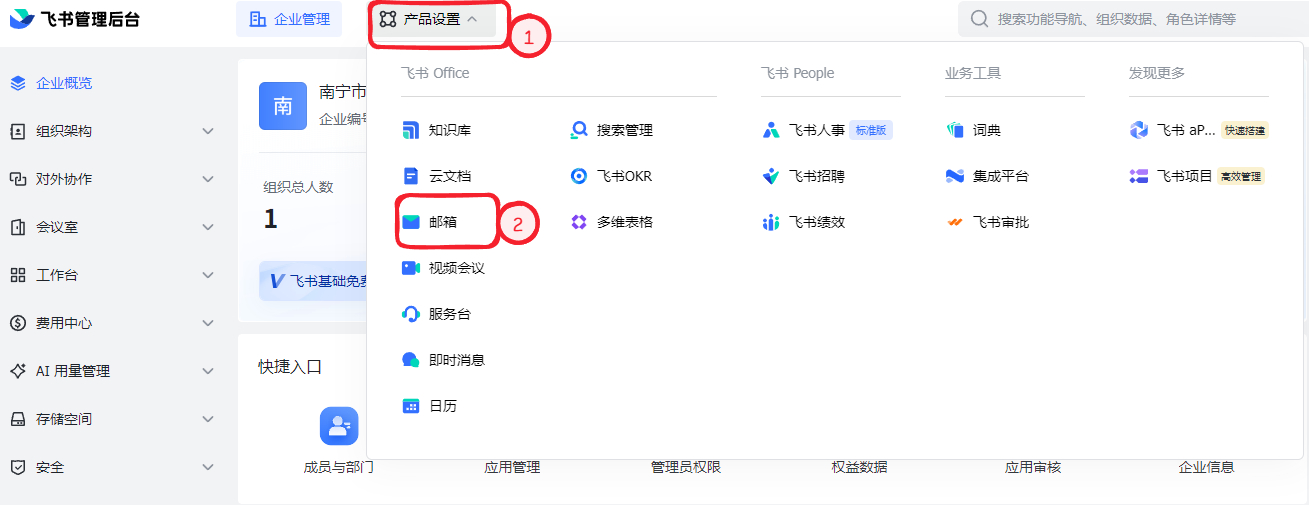This screenshot has height=505, width=1309.
Task: Open 多维表格 icon
Action: point(578,222)
